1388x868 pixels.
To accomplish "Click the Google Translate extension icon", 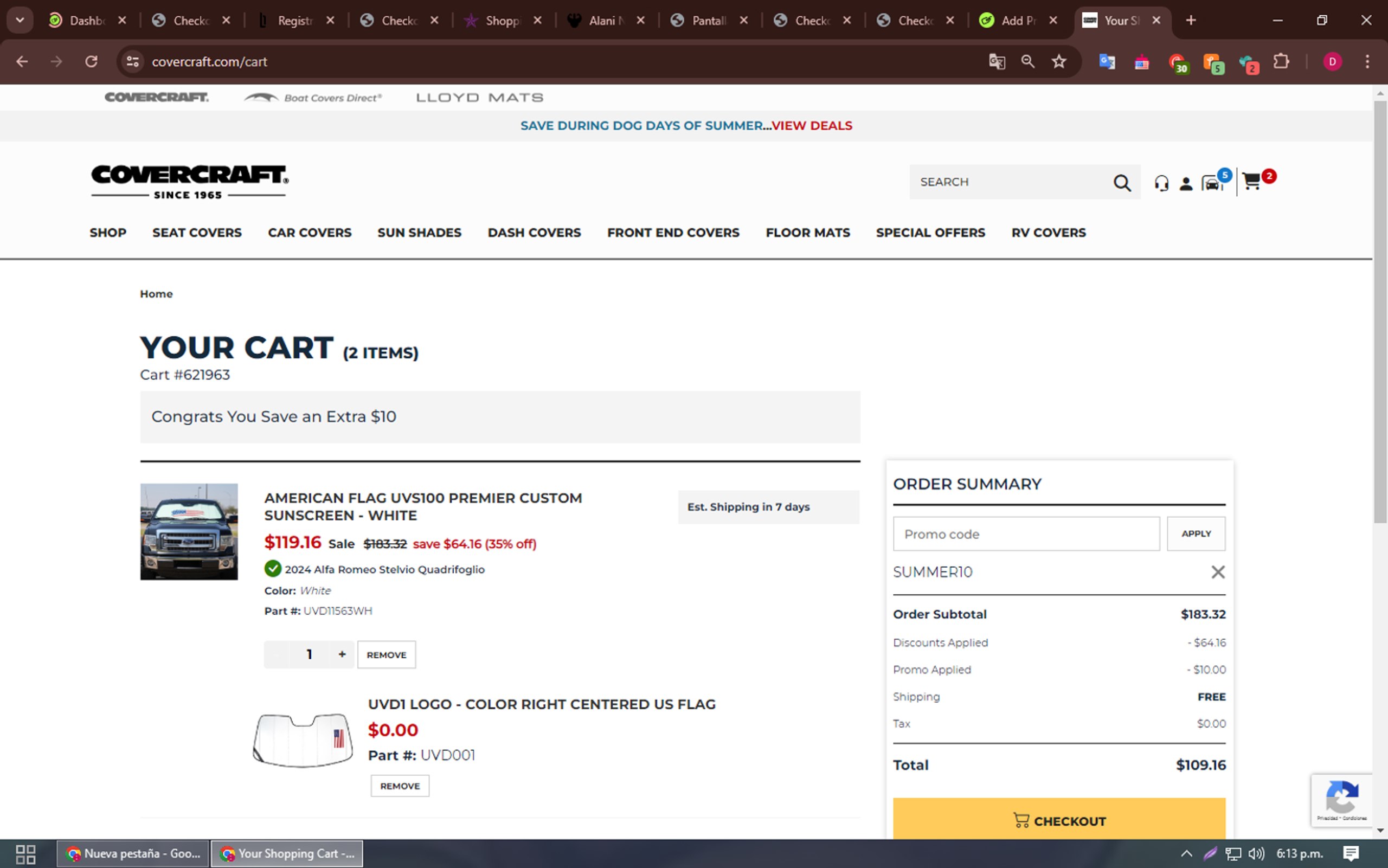I will coord(1107,61).
